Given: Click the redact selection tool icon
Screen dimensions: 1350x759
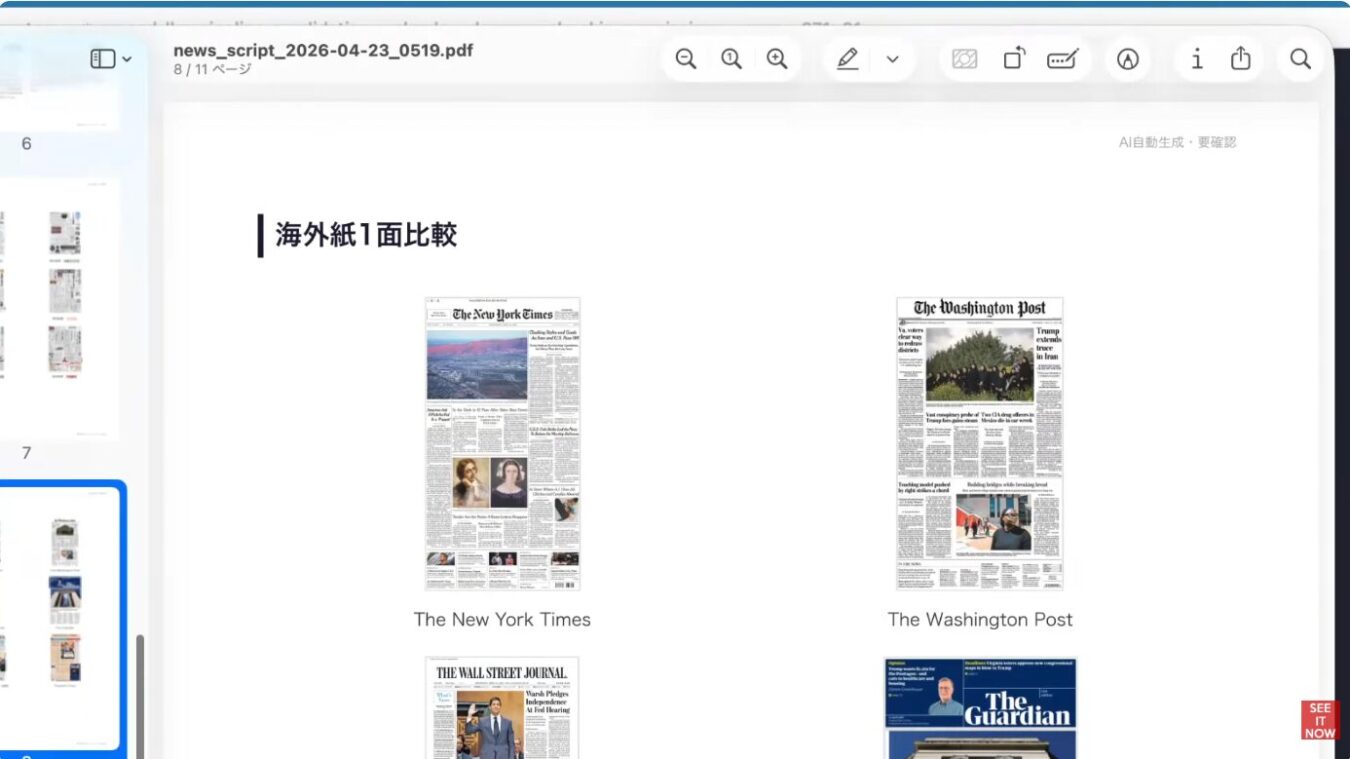Looking at the screenshot, I should tap(965, 59).
